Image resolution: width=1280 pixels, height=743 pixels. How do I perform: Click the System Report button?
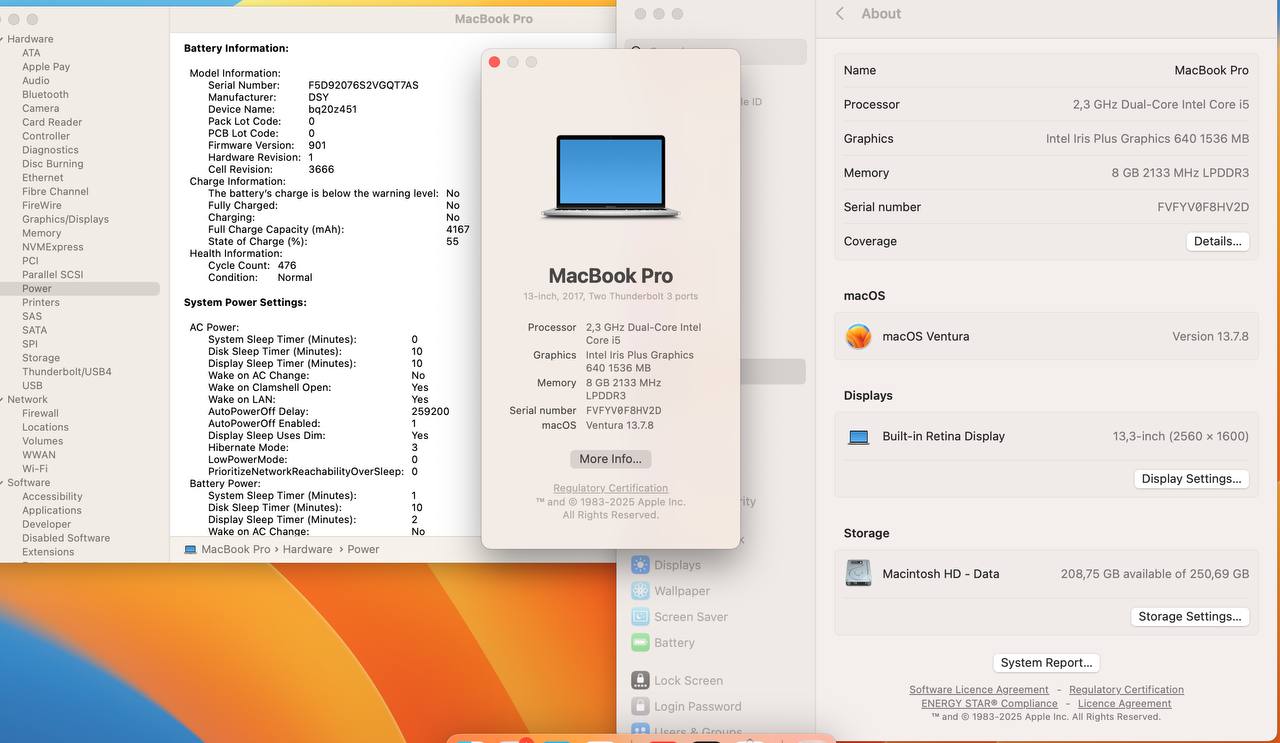pos(1046,663)
